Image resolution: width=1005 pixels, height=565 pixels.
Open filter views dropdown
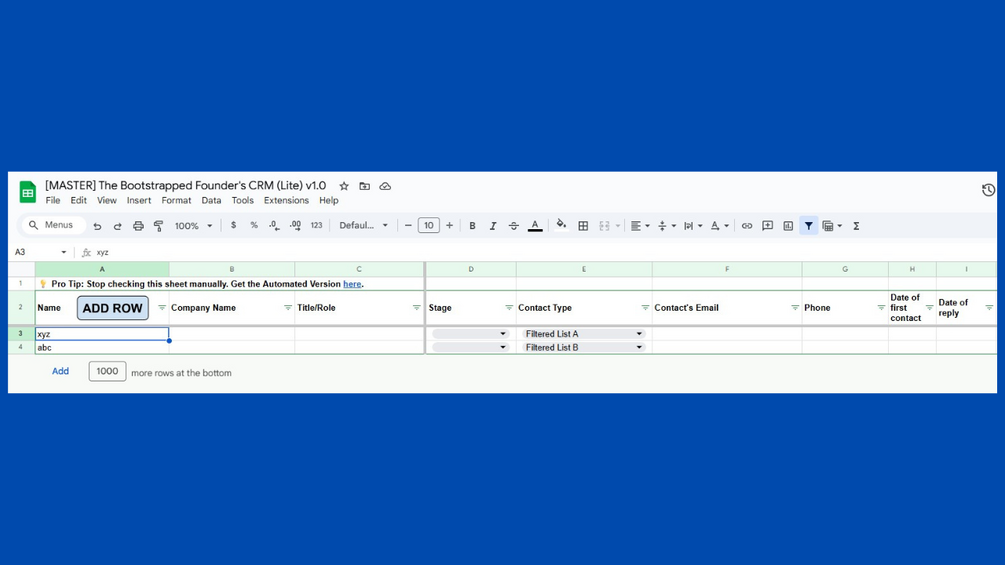[x=832, y=226]
